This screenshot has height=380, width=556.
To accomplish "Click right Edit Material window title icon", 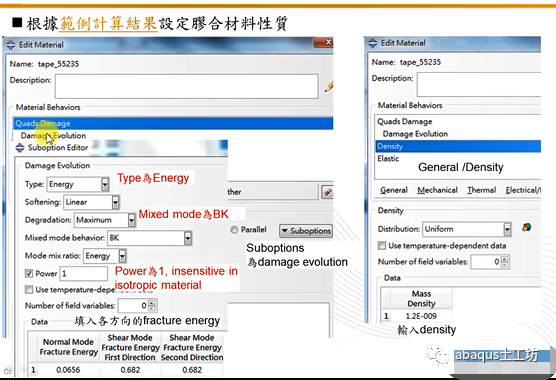I will [x=373, y=43].
